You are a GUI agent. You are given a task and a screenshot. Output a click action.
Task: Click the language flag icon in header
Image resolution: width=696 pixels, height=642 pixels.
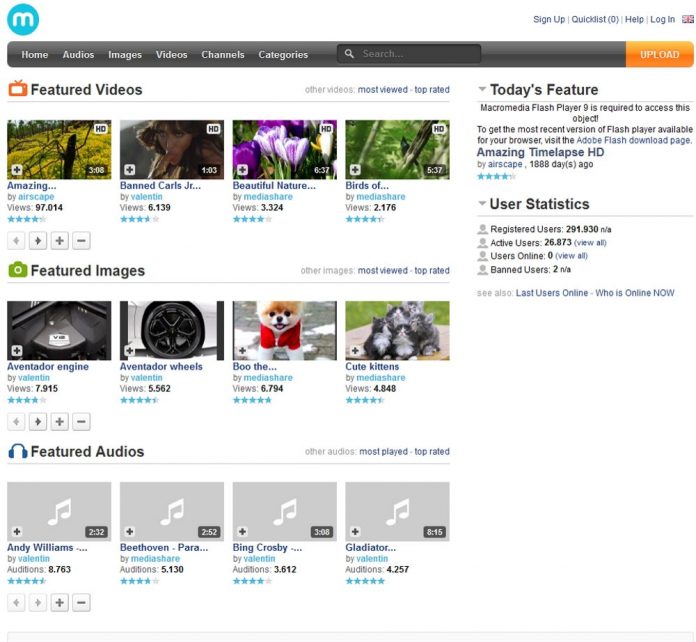coord(687,19)
